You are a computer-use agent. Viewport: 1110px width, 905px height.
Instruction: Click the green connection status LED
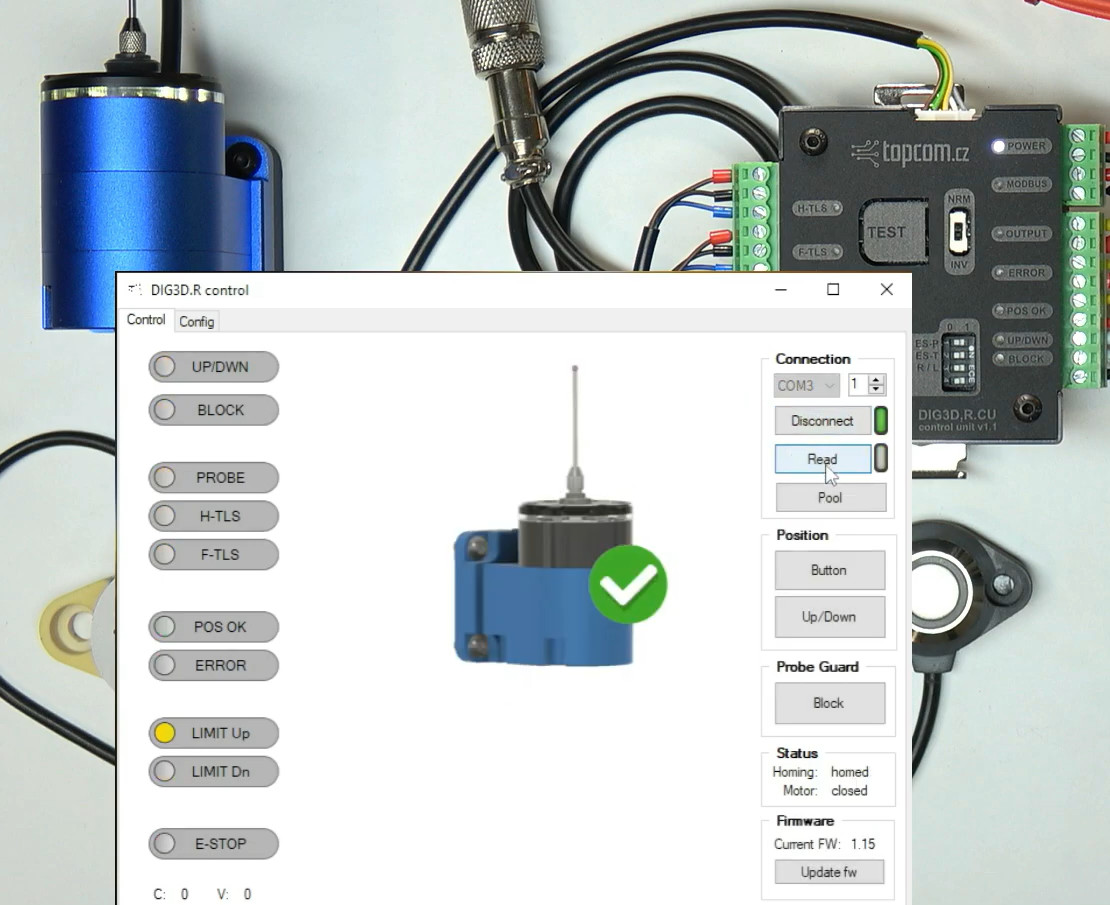881,421
